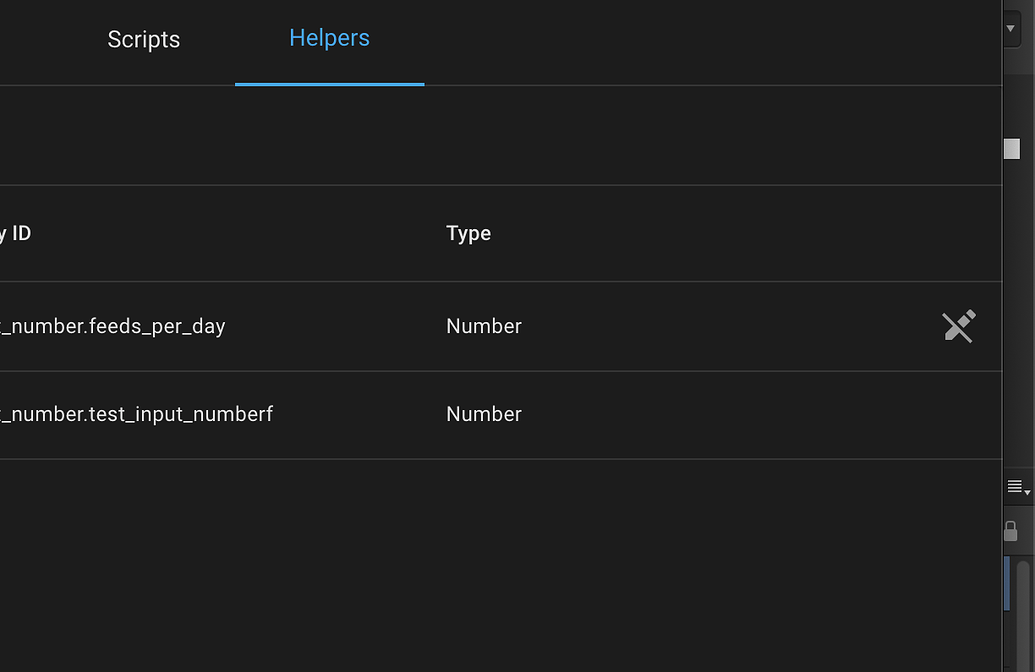Click the blue underline beneath Helpers
The height and width of the screenshot is (672, 1035).
coord(329,84)
